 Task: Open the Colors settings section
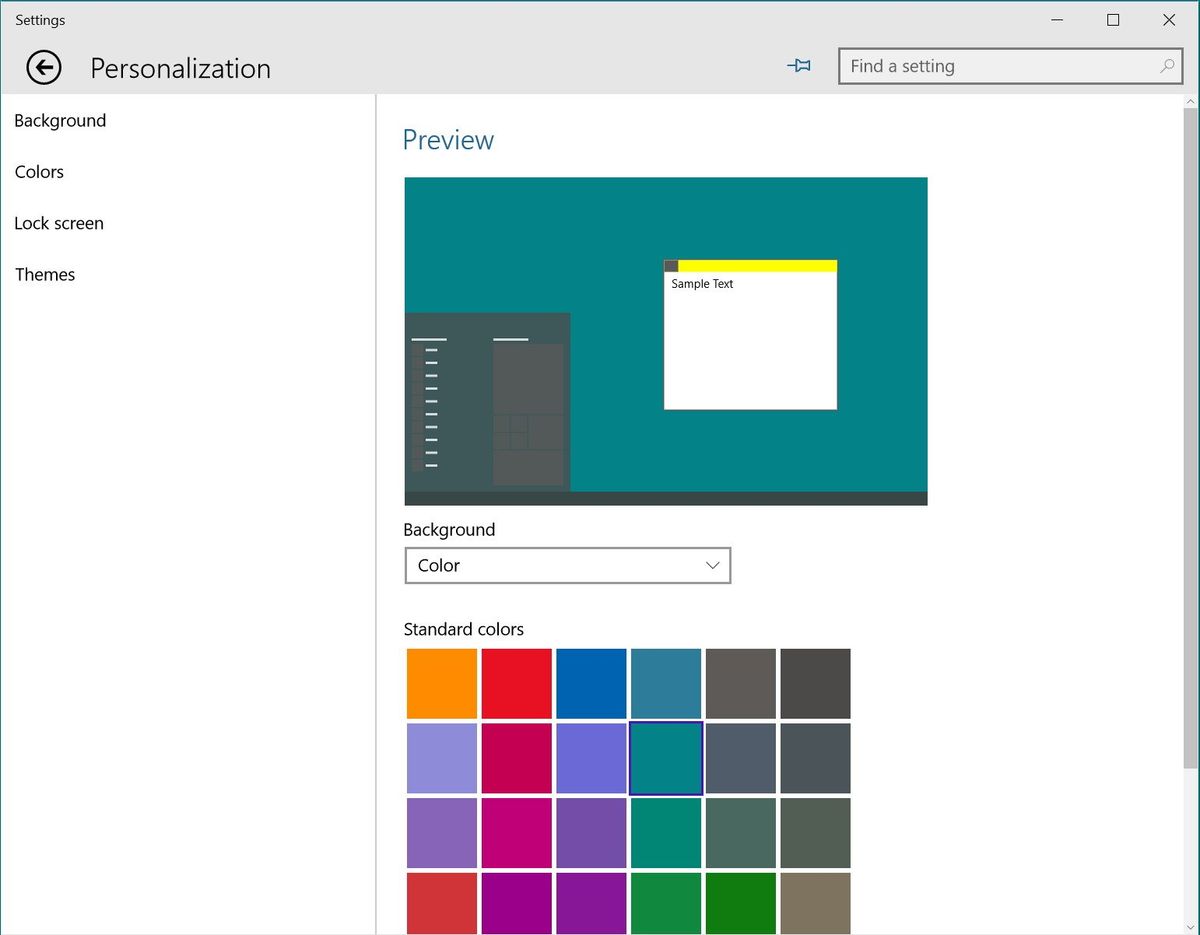coord(39,171)
